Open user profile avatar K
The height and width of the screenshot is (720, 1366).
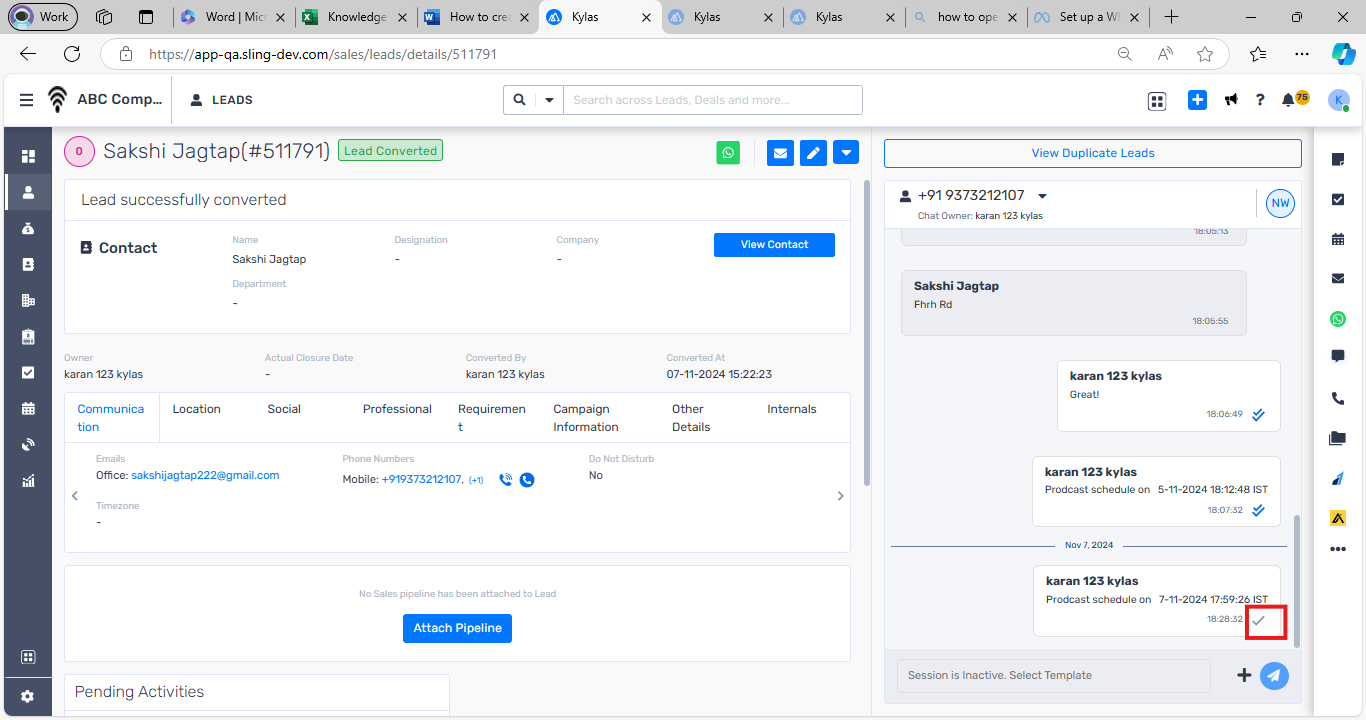coord(1339,100)
